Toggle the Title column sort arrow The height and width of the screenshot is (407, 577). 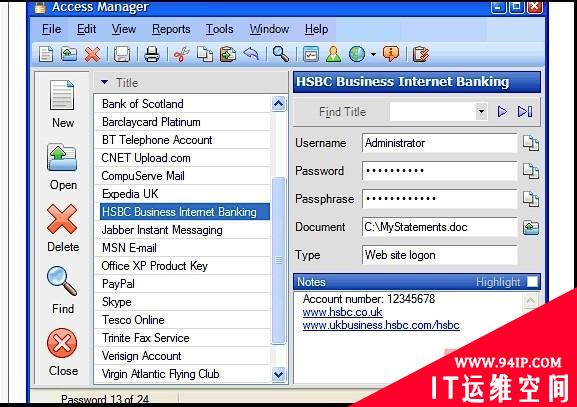[105, 82]
